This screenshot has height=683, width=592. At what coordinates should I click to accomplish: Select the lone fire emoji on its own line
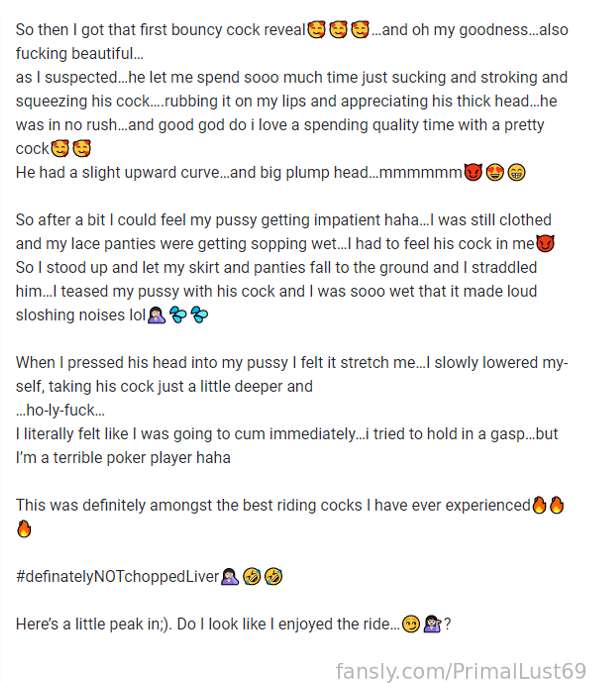24,529
